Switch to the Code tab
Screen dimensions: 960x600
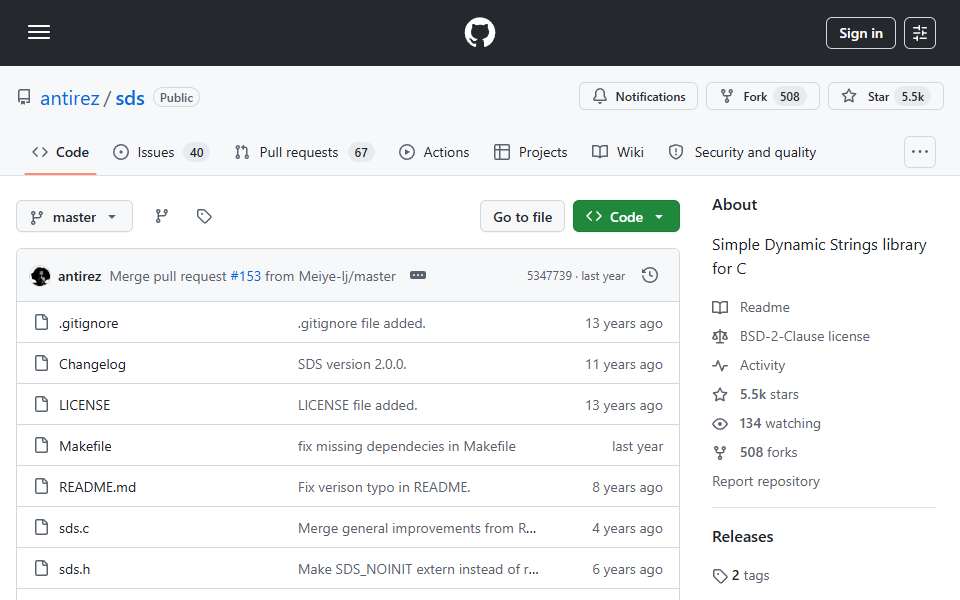(x=60, y=152)
